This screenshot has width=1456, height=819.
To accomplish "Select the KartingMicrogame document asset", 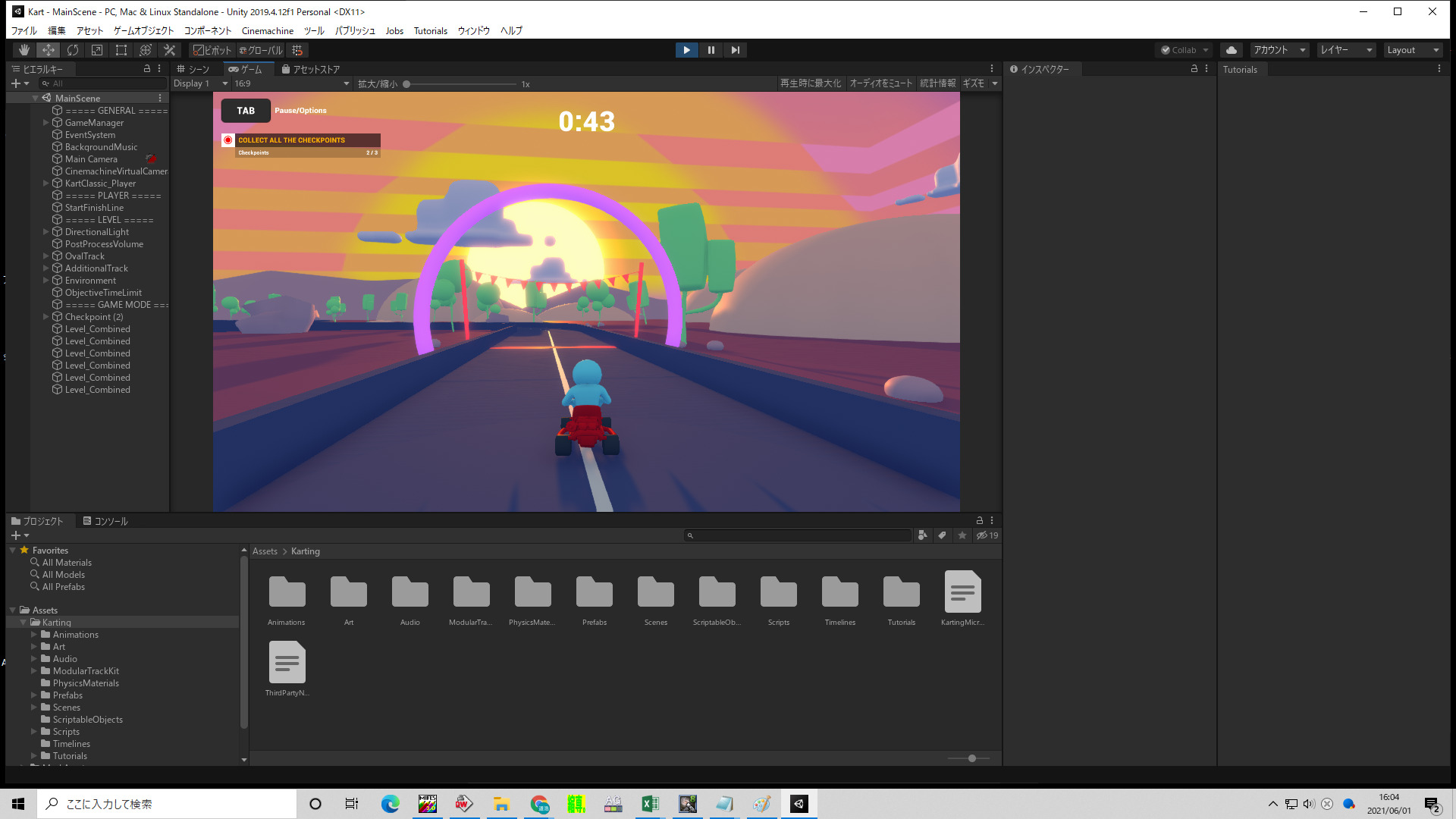I will tap(962, 591).
